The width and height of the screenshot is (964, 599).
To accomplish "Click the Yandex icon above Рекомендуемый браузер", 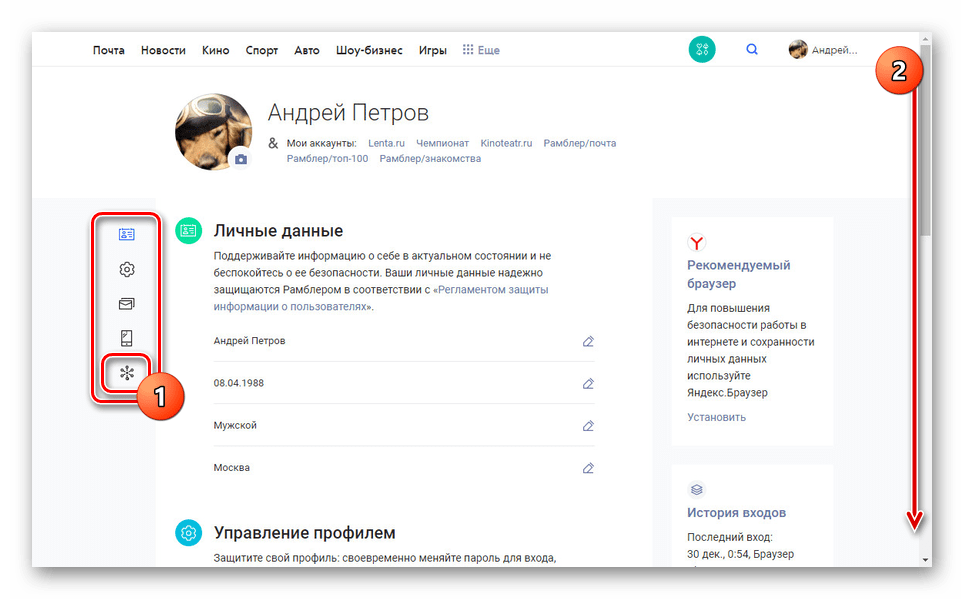I will [696, 241].
